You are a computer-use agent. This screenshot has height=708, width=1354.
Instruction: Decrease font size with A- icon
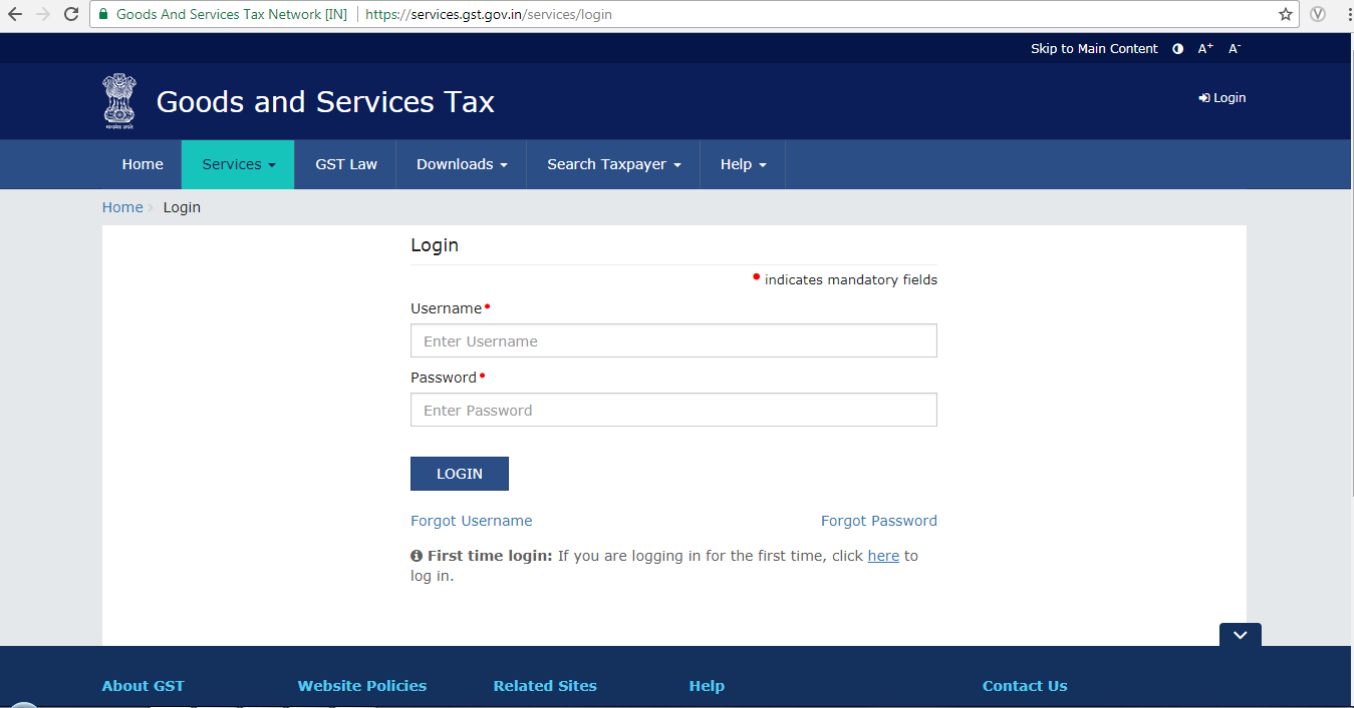pos(1234,48)
